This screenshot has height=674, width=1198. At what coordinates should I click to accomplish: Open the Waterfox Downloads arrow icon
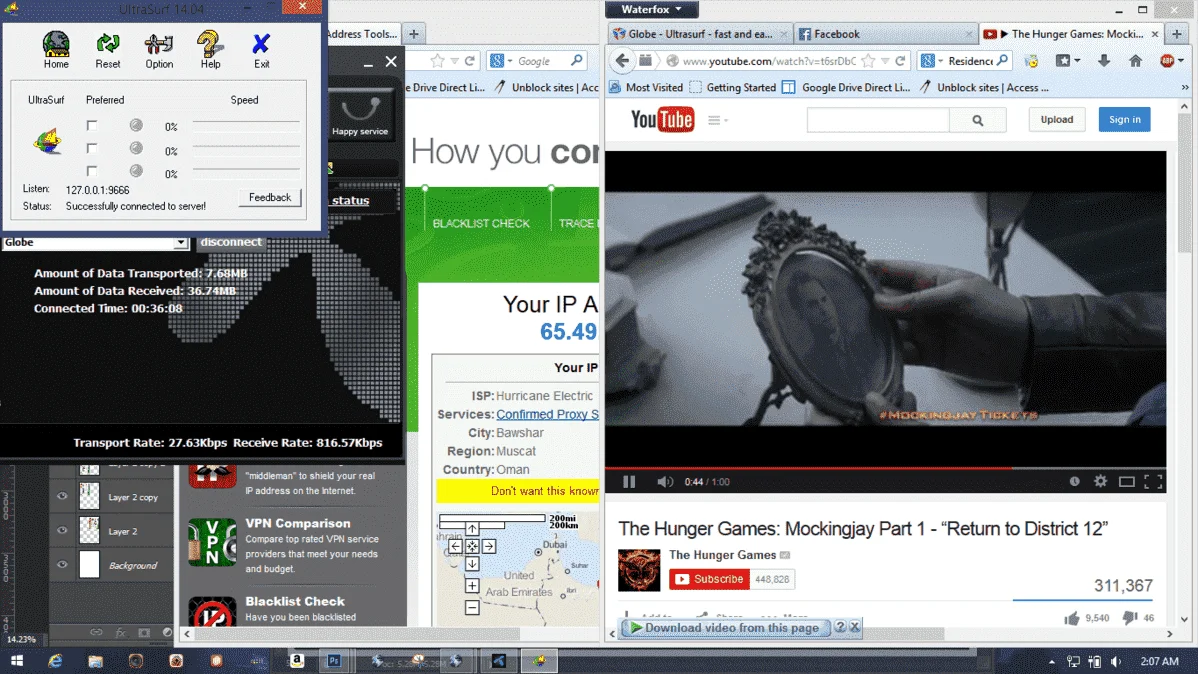pos(1103,60)
